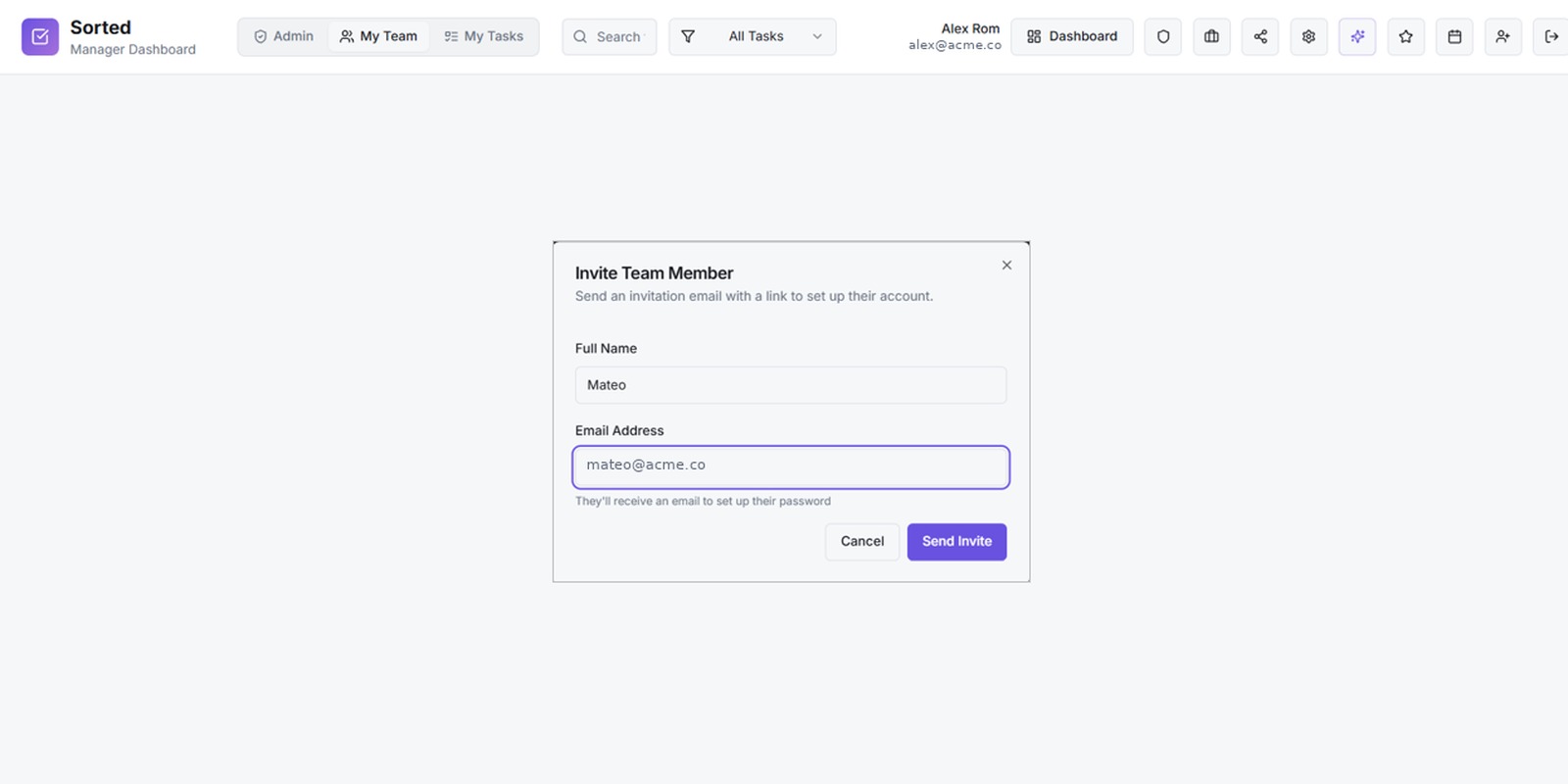Switch to the Admin tab

coord(283,36)
